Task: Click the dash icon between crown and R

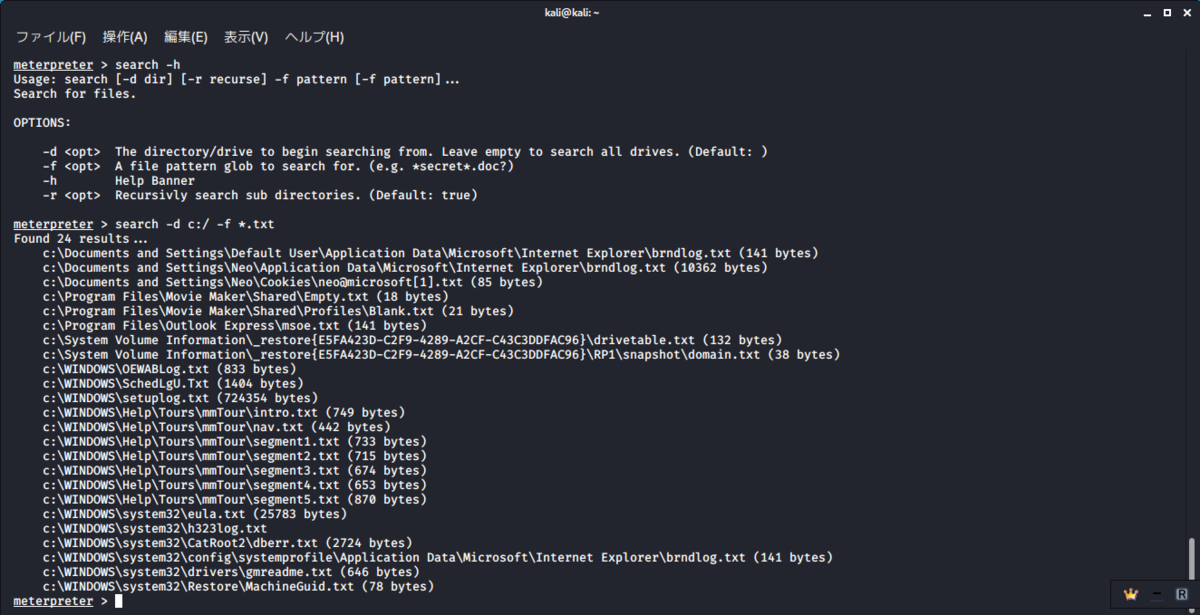Action: [1157, 594]
